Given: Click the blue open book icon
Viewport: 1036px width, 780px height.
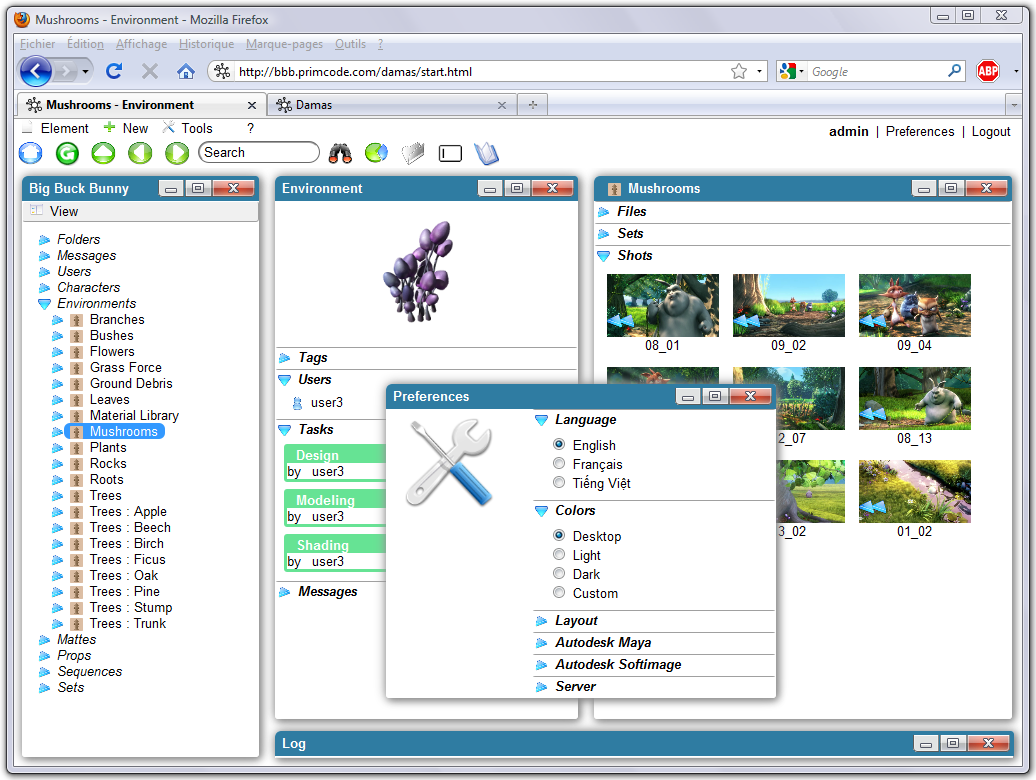Looking at the screenshot, I should tap(486, 153).
